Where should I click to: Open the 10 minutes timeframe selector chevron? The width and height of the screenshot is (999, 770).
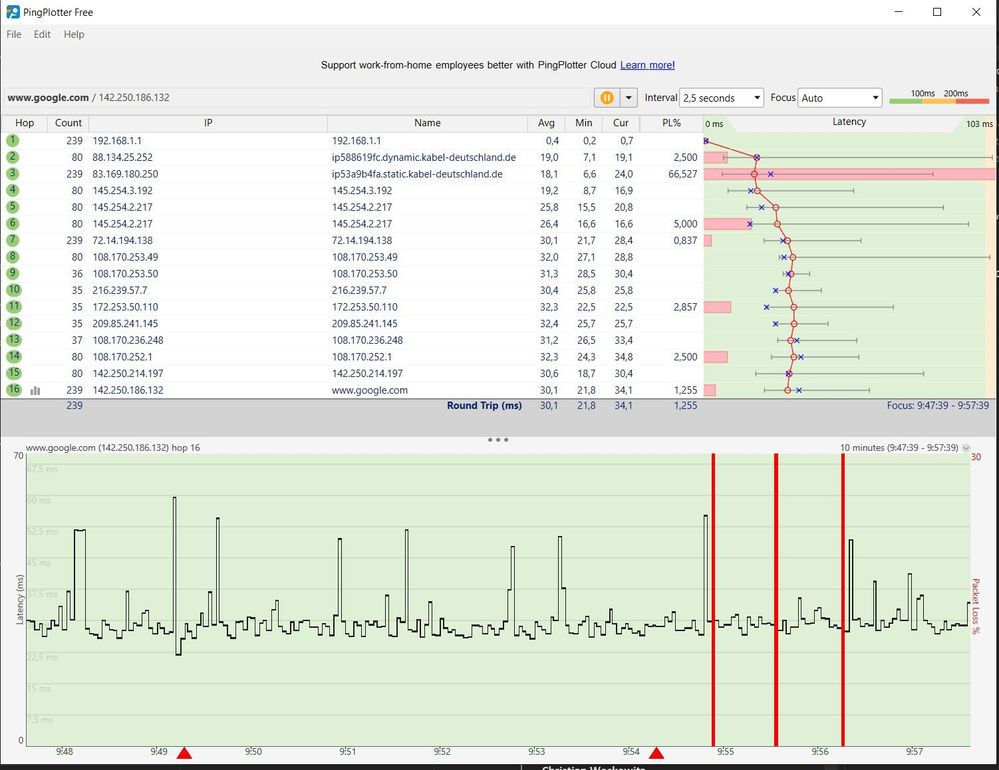click(x=966, y=448)
